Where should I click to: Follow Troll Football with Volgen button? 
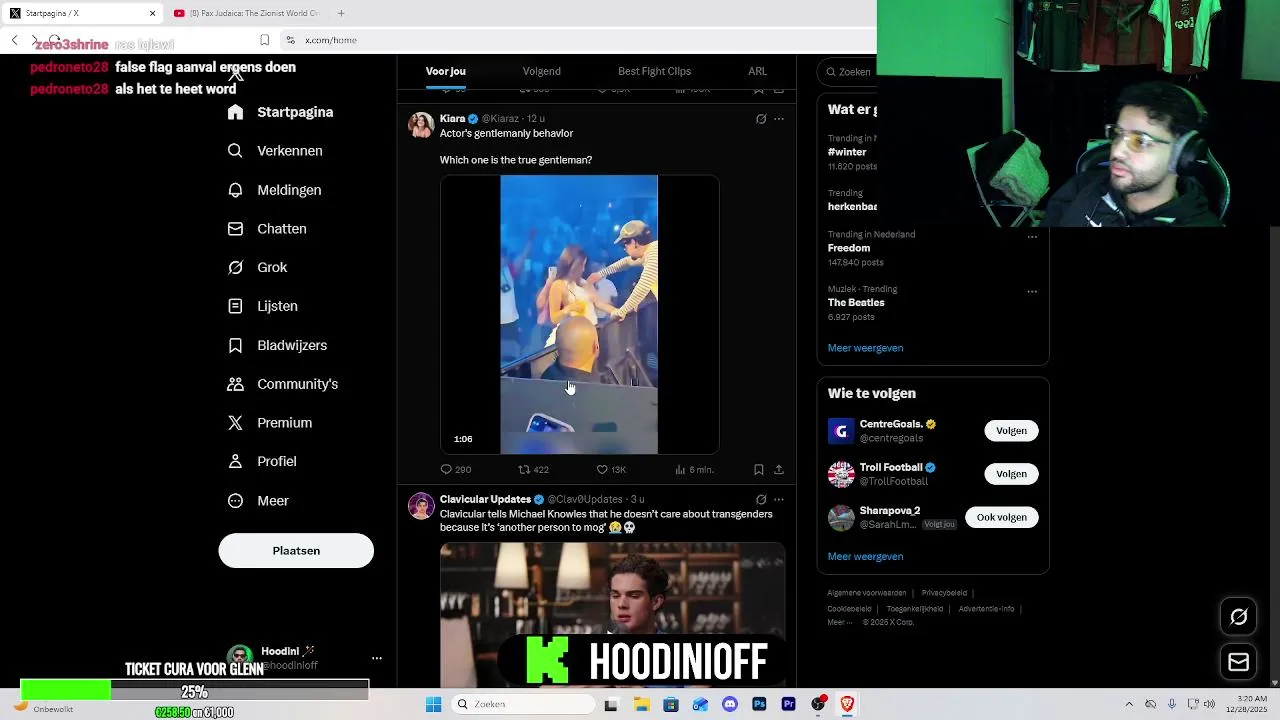coord(1011,473)
